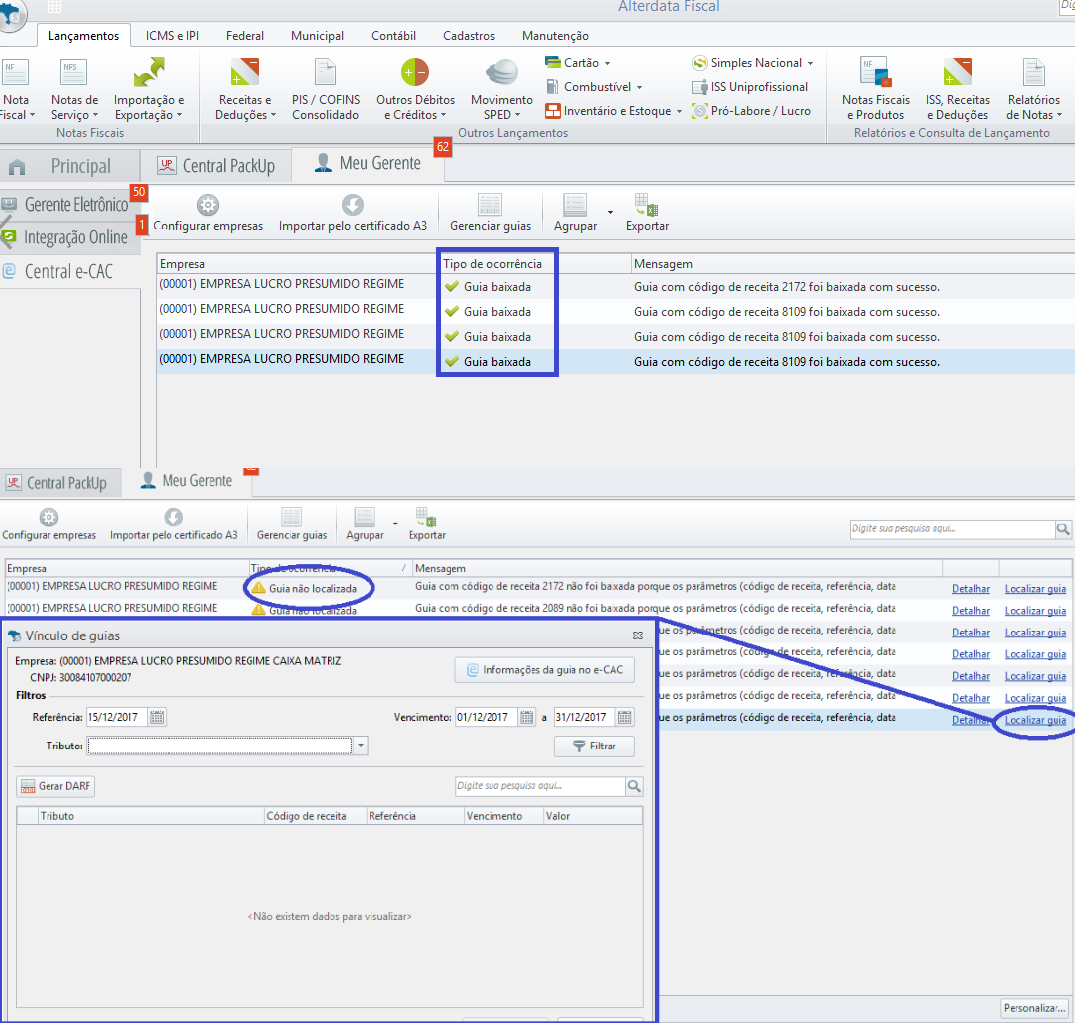
Task: Open Notas de Serviço in the ribbon
Action: pyautogui.click(x=74, y=89)
